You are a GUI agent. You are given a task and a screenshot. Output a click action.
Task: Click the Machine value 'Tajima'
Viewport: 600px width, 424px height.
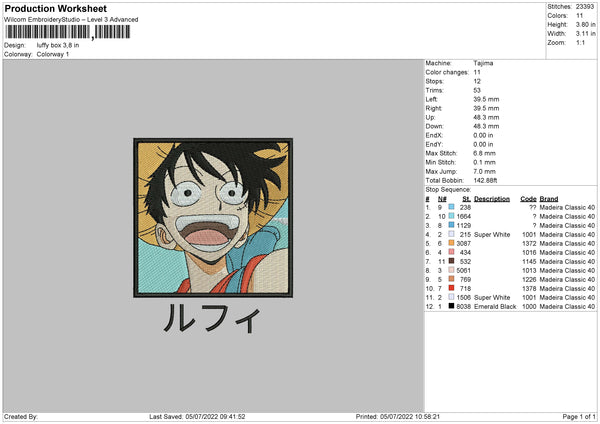coord(483,63)
